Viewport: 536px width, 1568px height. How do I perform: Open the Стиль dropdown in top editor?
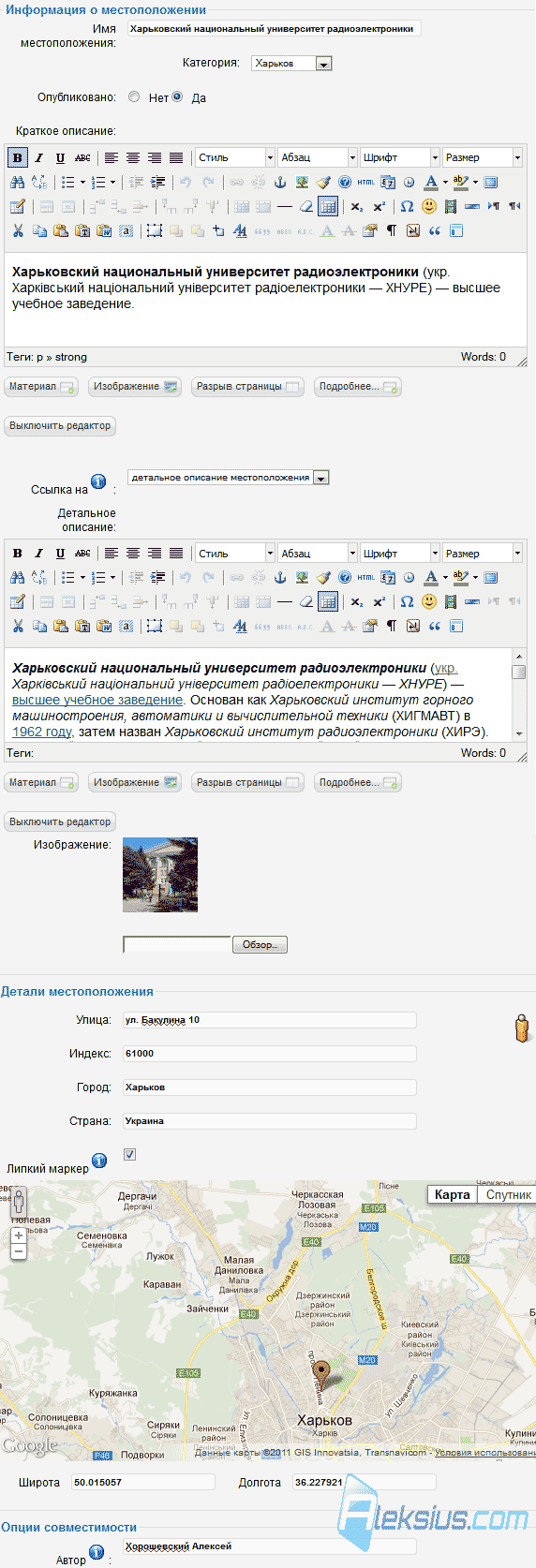pos(235,158)
